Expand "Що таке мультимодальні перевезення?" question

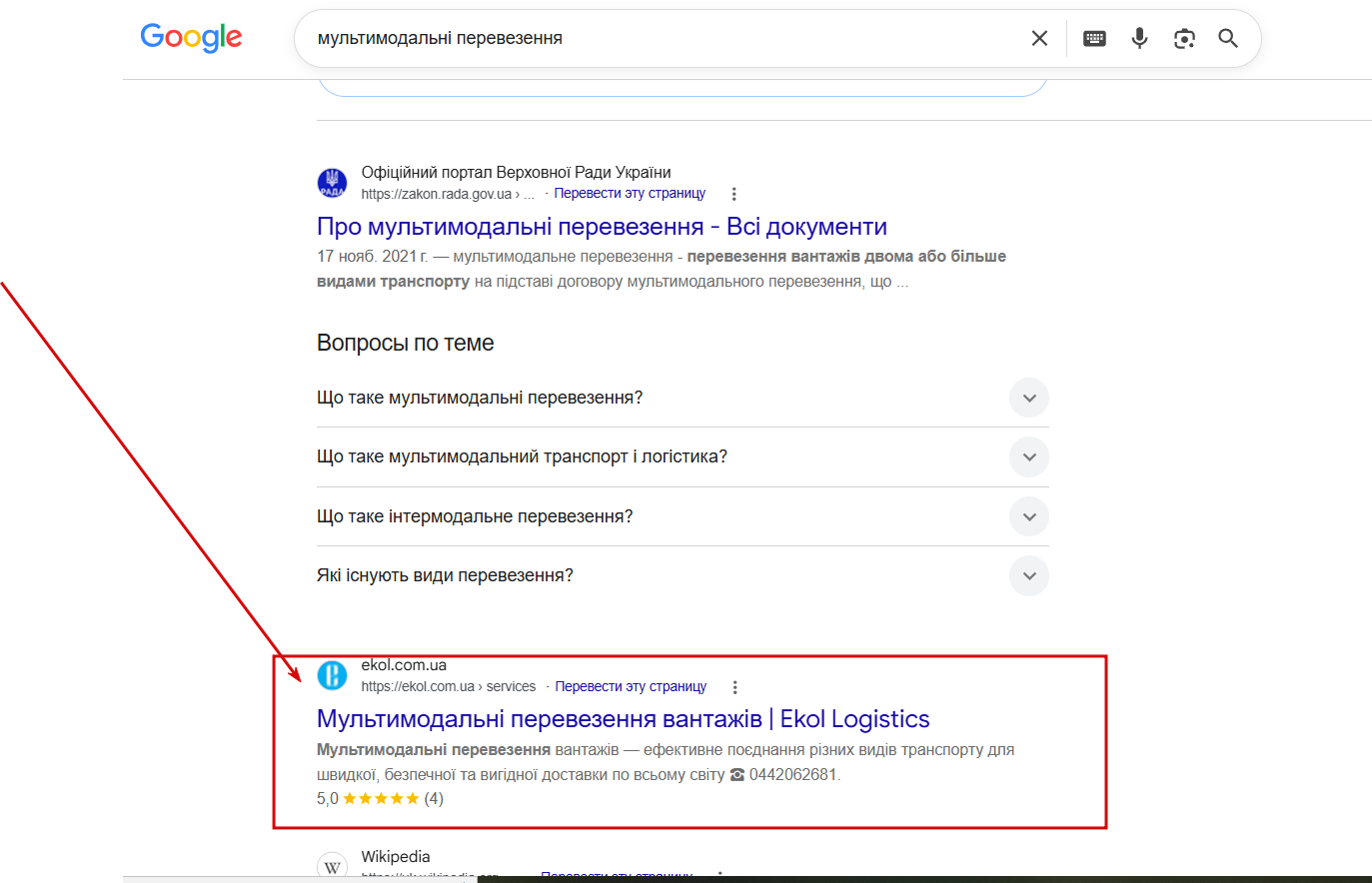tap(683, 398)
